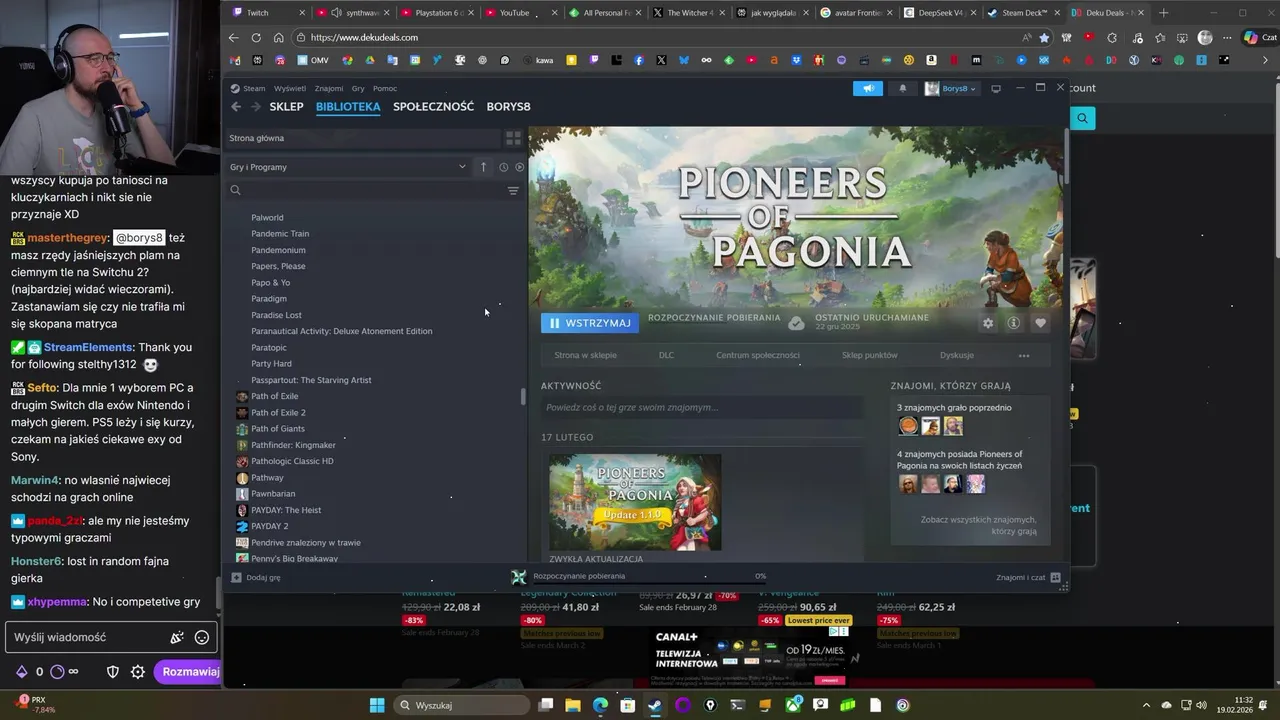This screenshot has width=1280, height=720.
Task: Open Update 1.1.0 news thumbnail
Action: coord(635,502)
